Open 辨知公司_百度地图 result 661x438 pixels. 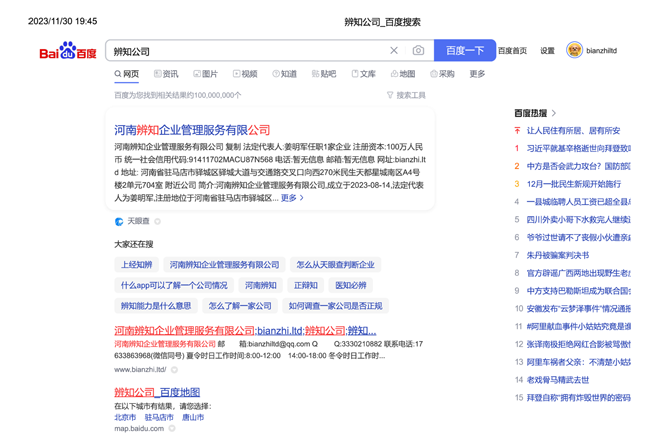[x=157, y=392]
